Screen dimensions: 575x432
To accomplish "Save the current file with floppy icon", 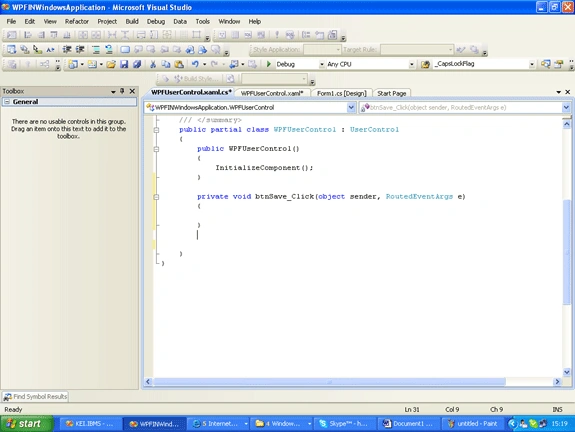I will (x=124, y=64).
